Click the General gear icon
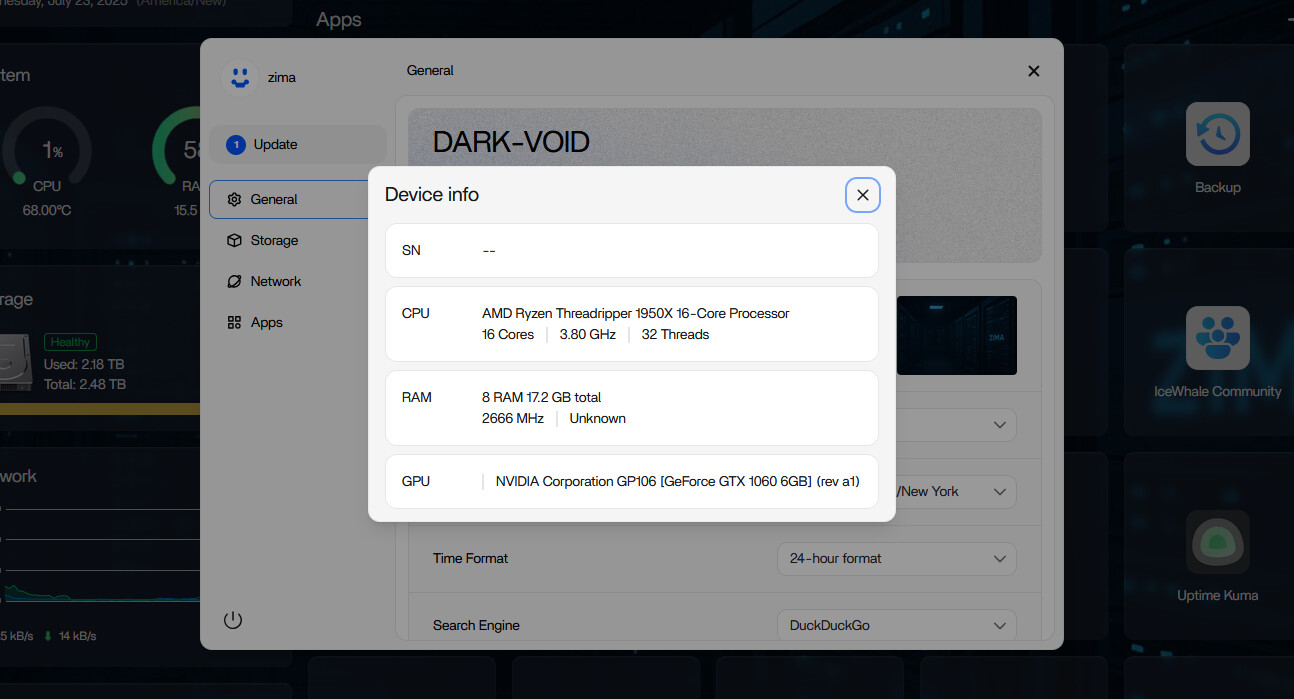Screen dimensions: 1294x699 point(234,199)
